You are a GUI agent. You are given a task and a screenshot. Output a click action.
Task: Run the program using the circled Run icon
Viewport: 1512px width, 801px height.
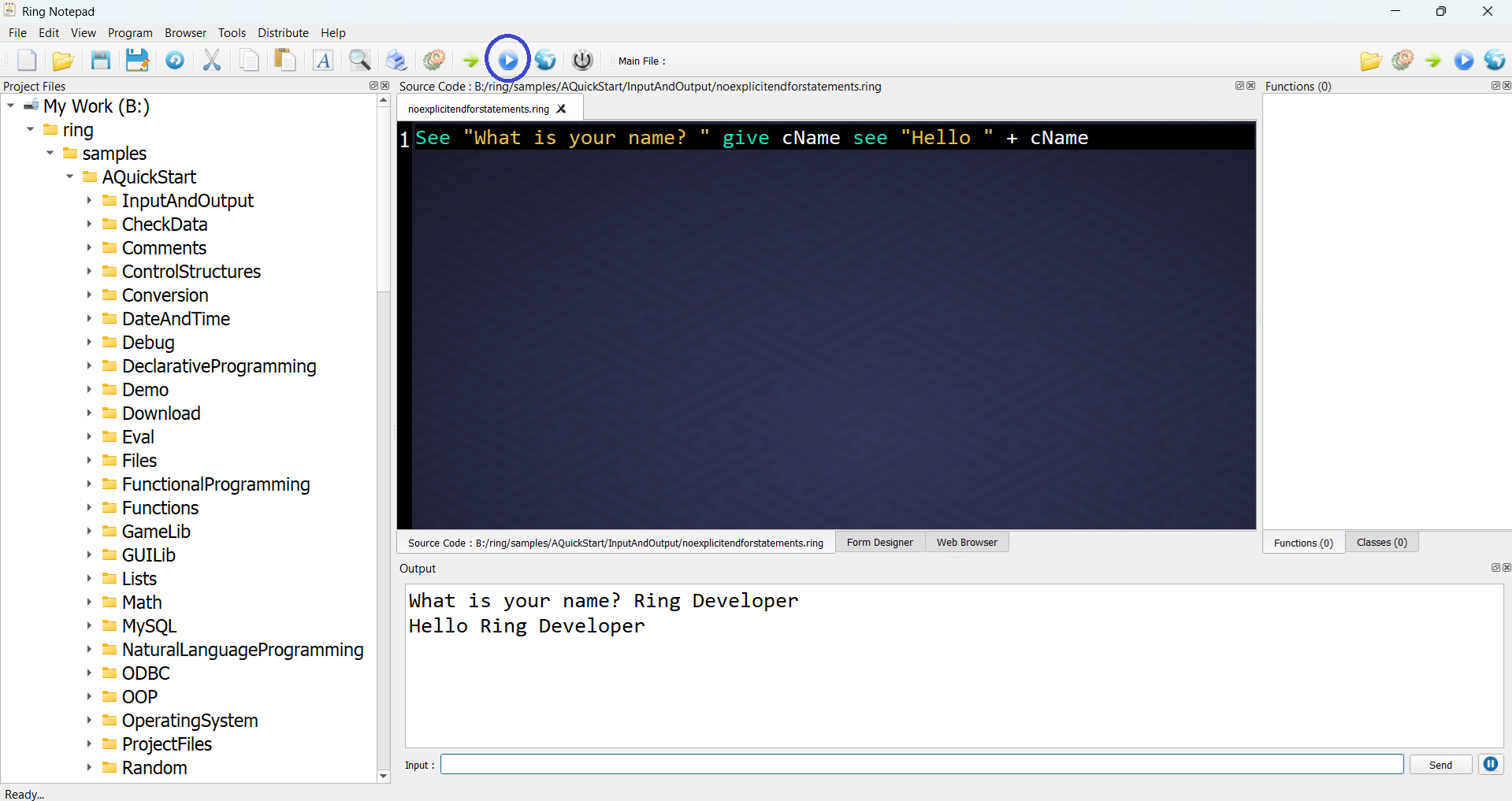[x=507, y=59]
